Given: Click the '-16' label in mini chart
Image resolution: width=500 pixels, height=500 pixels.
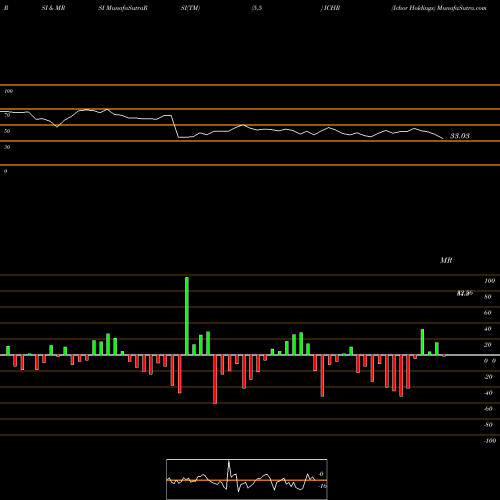Looking at the screenshot, I should (322, 486).
